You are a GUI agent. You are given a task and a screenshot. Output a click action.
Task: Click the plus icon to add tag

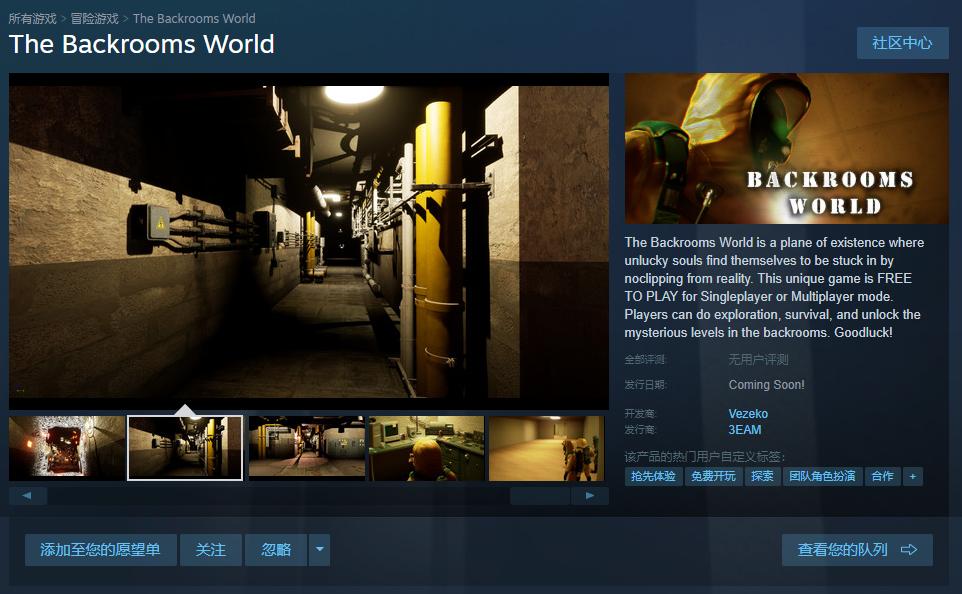(x=913, y=476)
